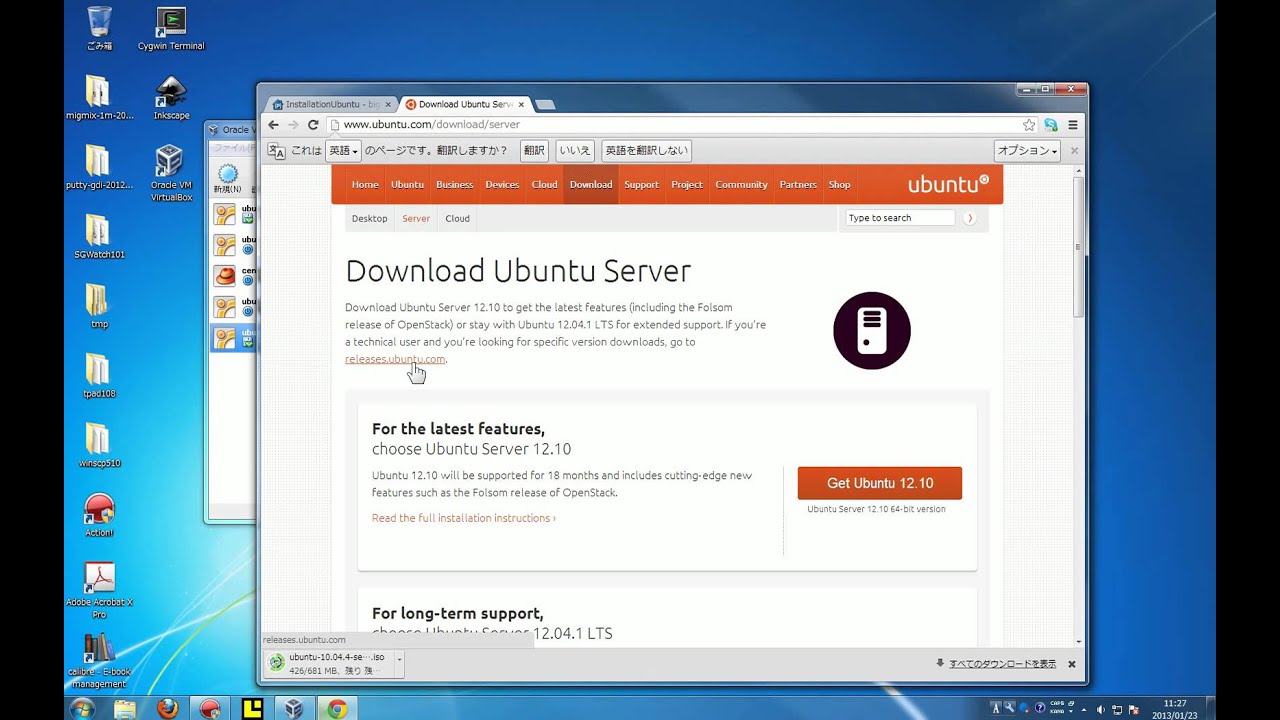Click the ubuntu-10.04.4 iso download item
This screenshot has height=720, width=1280.
tap(329, 664)
